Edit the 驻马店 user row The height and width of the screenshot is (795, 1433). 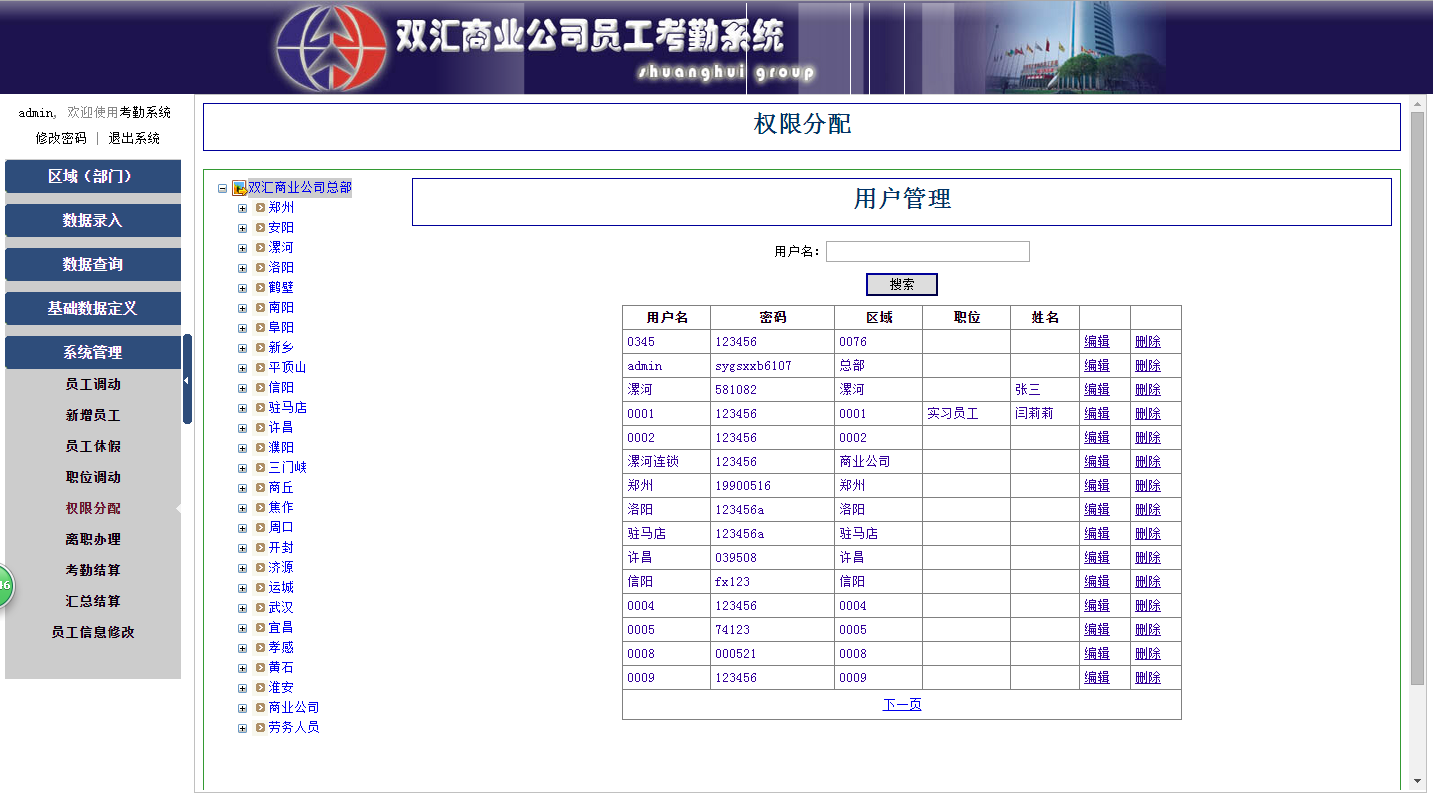[x=1097, y=534]
